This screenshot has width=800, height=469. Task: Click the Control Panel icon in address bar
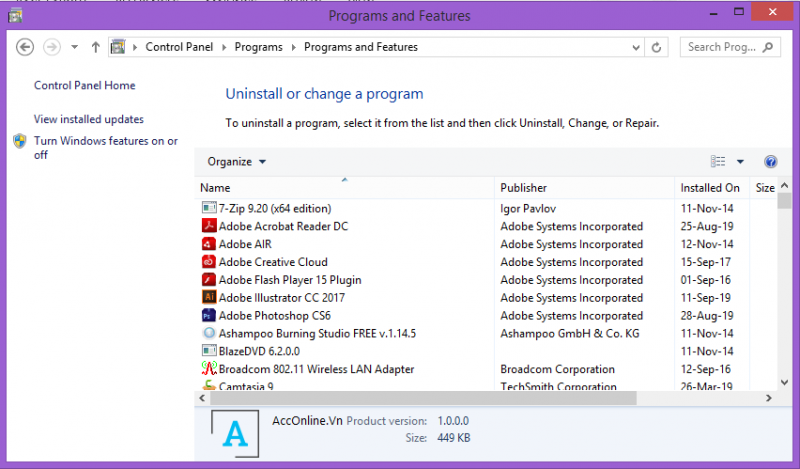(118, 47)
